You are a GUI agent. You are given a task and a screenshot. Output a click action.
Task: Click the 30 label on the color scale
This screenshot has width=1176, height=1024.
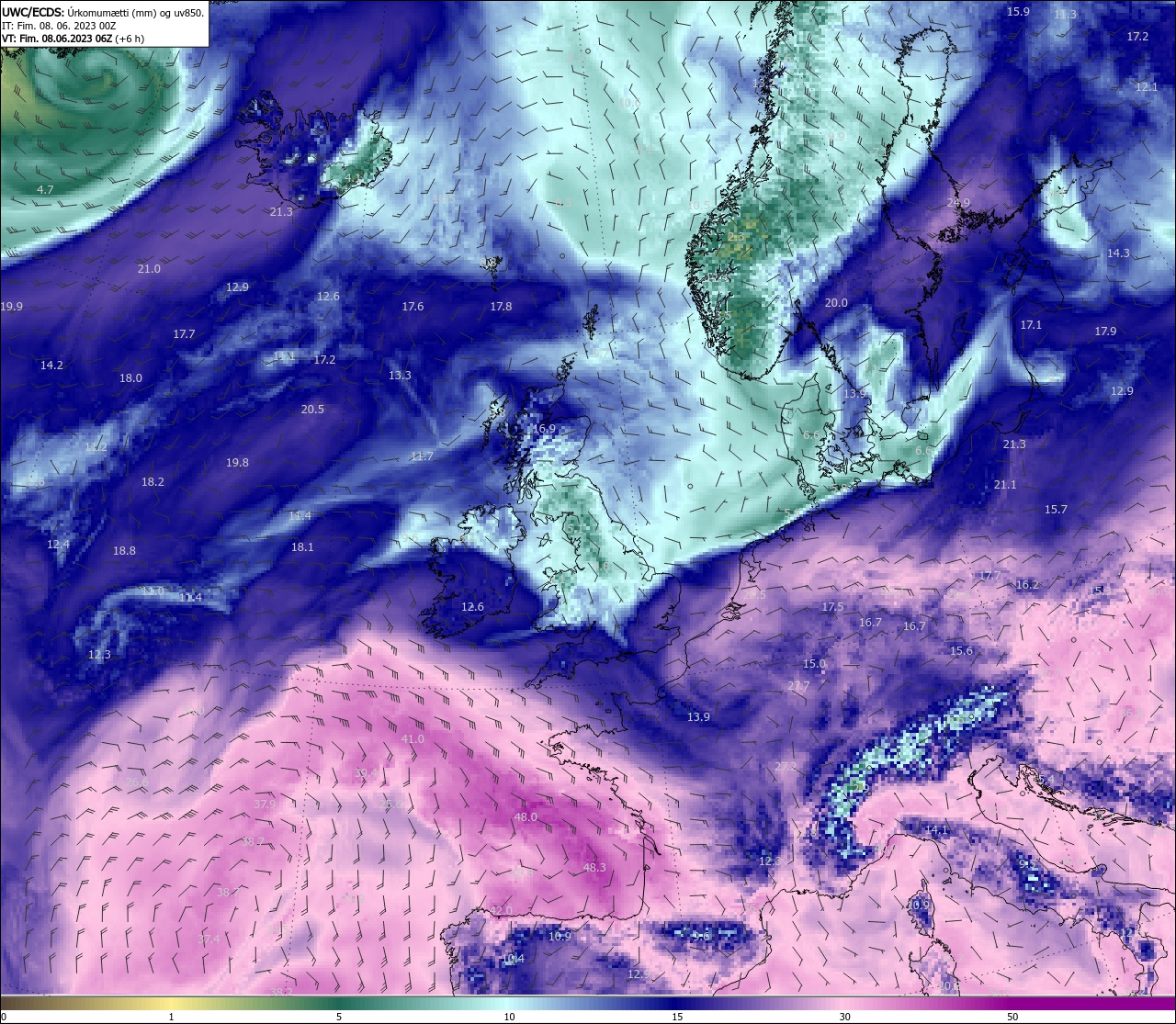(x=844, y=1017)
